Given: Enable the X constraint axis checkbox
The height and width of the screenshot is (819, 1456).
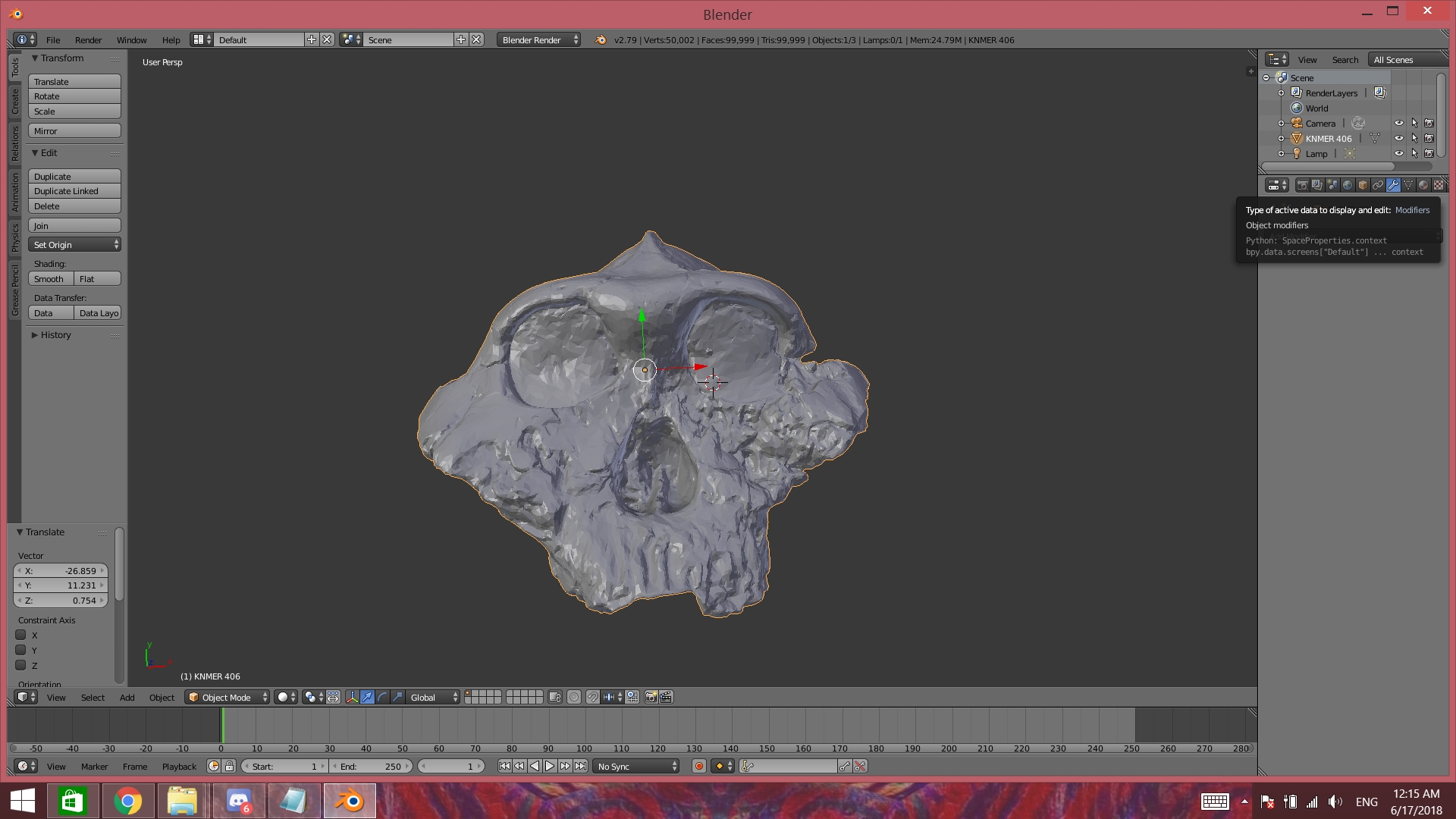Looking at the screenshot, I should 21,635.
